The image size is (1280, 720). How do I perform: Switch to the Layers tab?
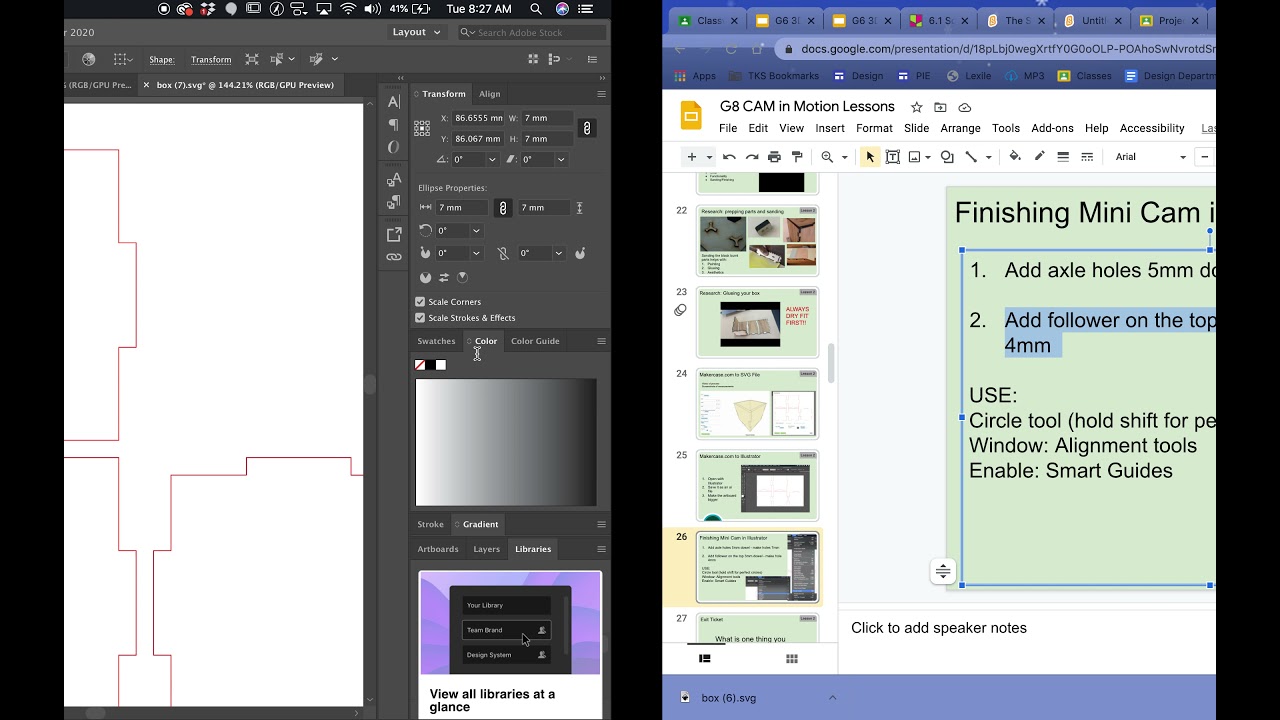pyautogui.click(x=487, y=549)
